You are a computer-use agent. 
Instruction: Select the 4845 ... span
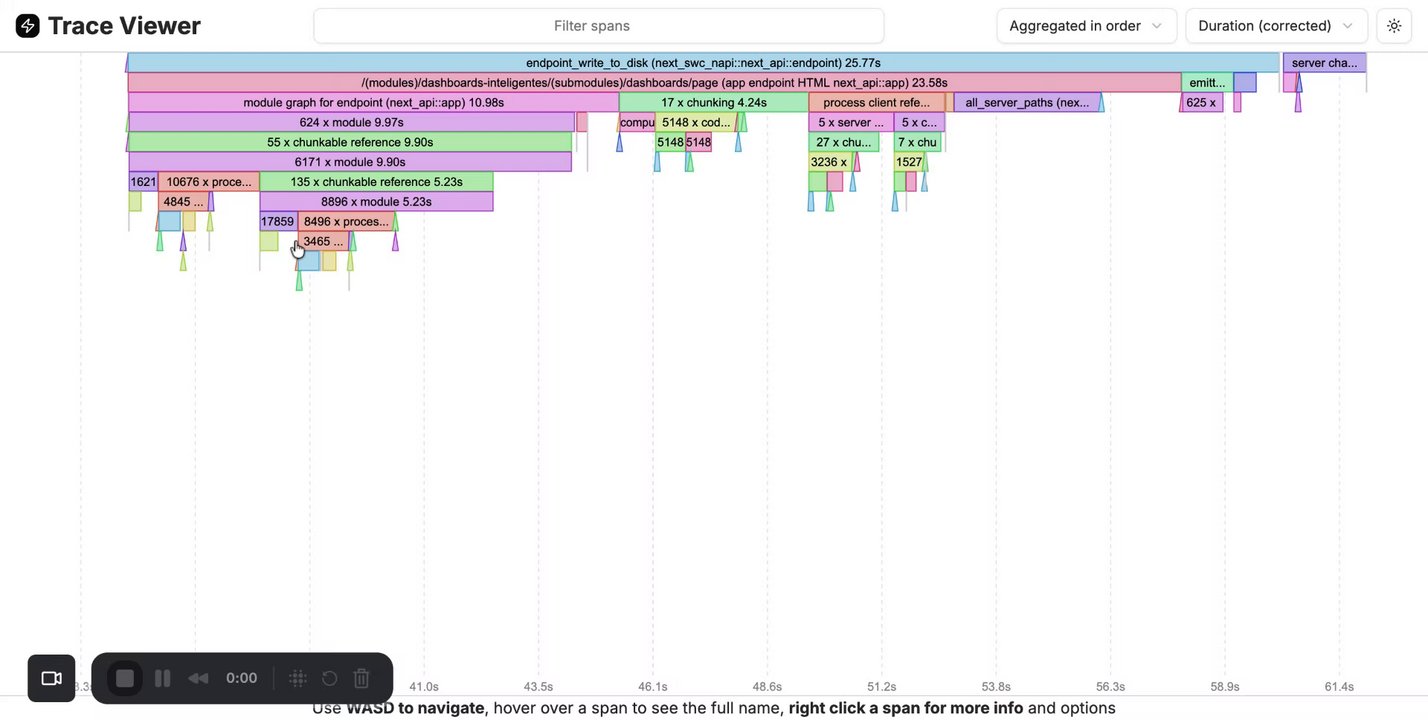pyautogui.click(x=184, y=201)
